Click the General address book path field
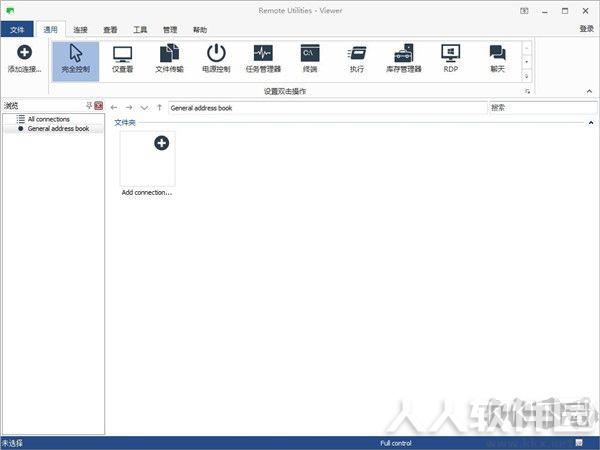Screen dimensions: 600x450 pos(328,108)
